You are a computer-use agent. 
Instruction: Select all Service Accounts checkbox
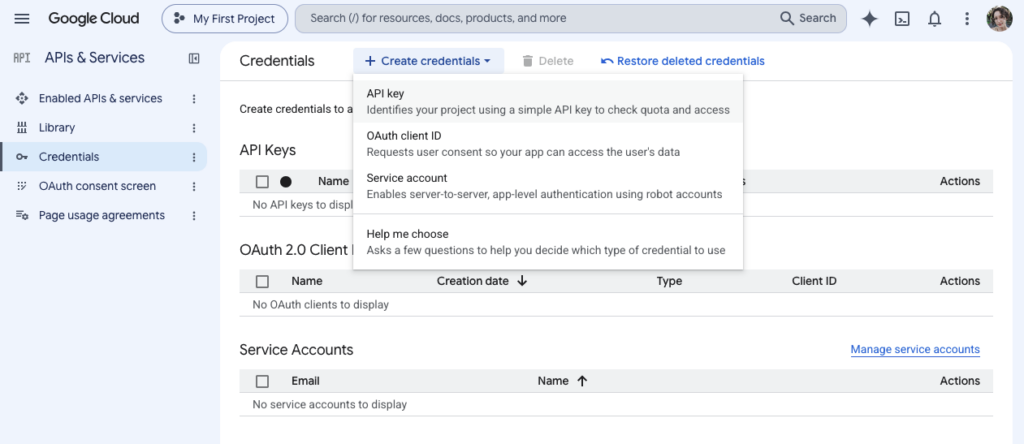coord(263,381)
